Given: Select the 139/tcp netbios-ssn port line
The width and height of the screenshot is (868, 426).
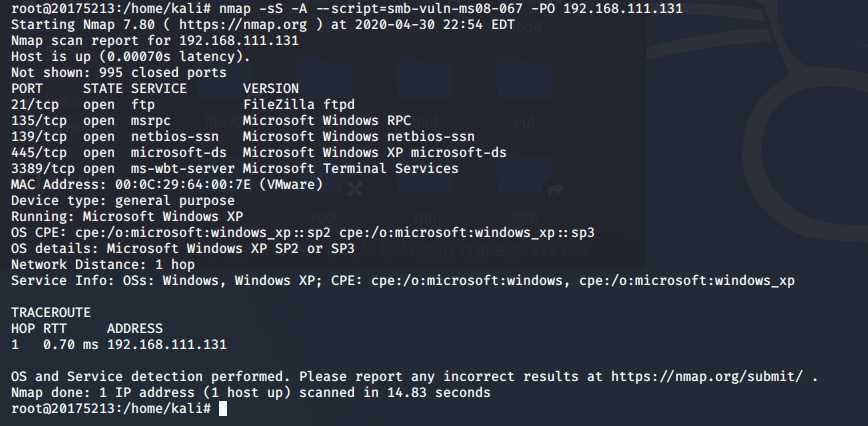Looking at the screenshot, I should [x=242, y=137].
